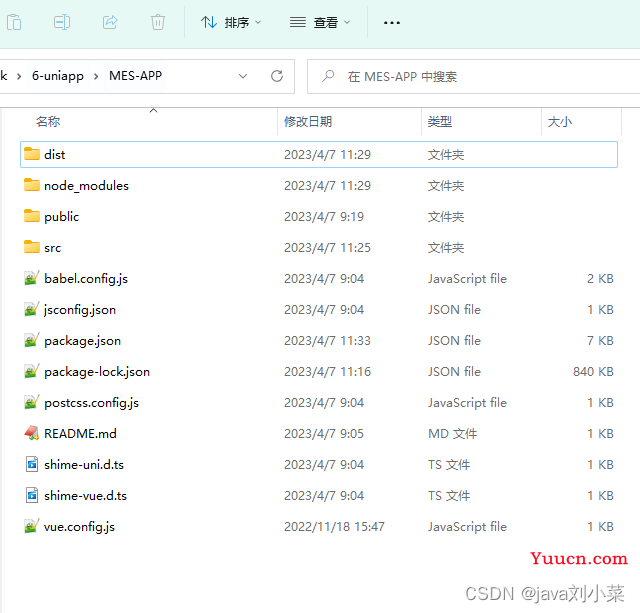Screen dimensions: 640x613
Task: Click the 在 MES-APP 中搜索 search field
Action: 473,76
